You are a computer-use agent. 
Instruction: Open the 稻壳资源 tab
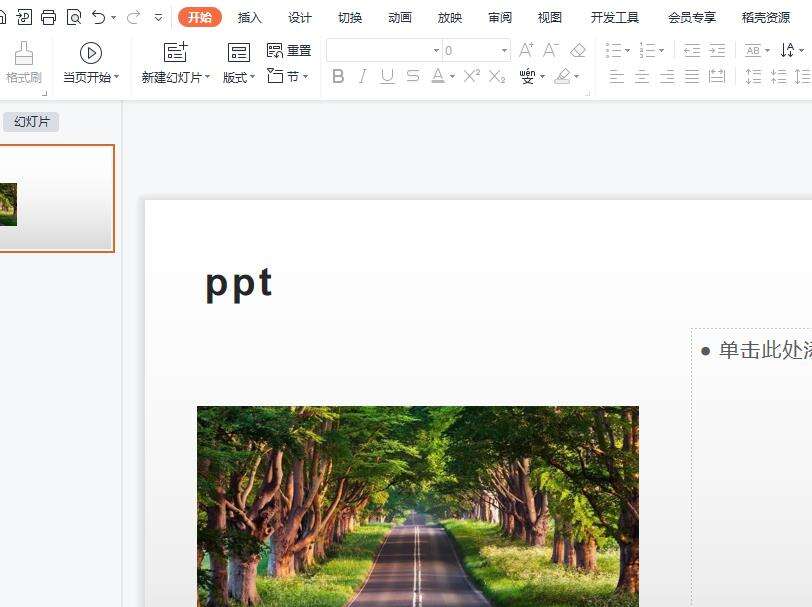pyautogui.click(x=765, y=18)
